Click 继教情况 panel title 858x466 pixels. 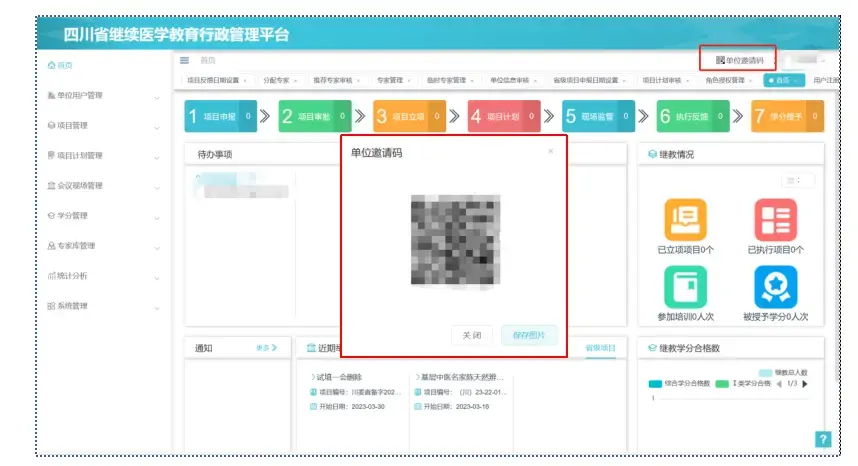tap(676, 155)
